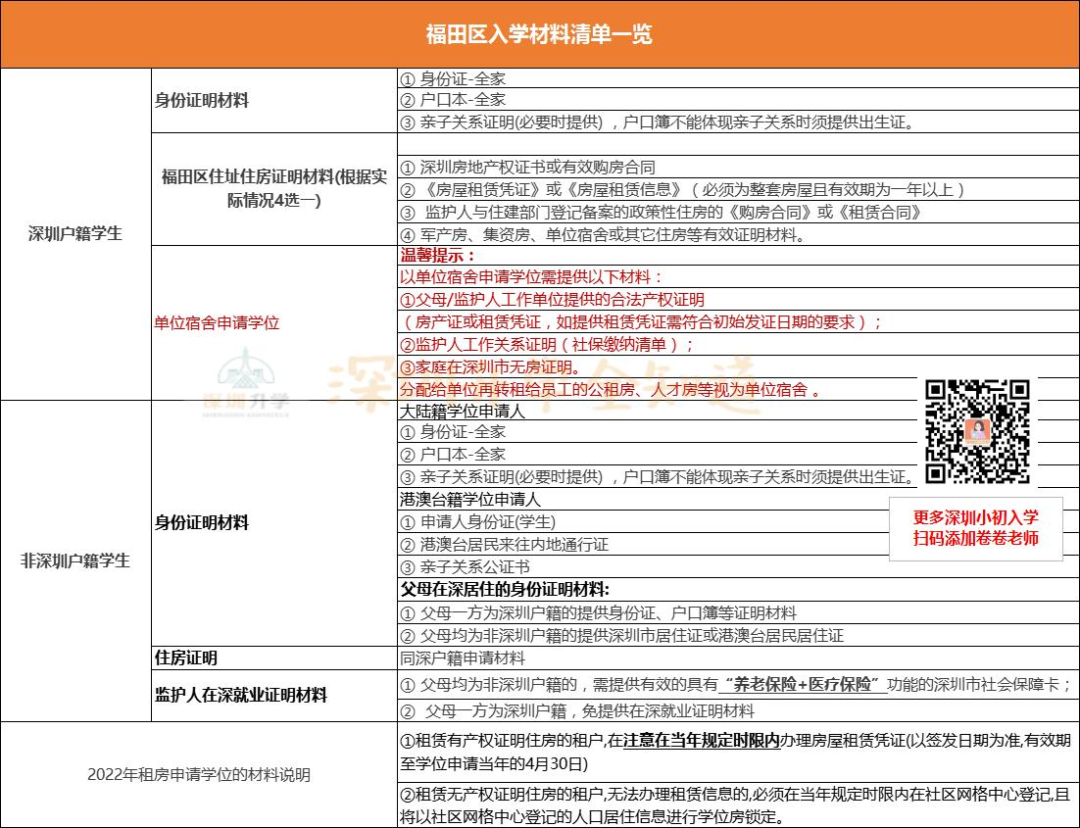Click 军产房、集资房、单位宿舍 row

(738, 234)
